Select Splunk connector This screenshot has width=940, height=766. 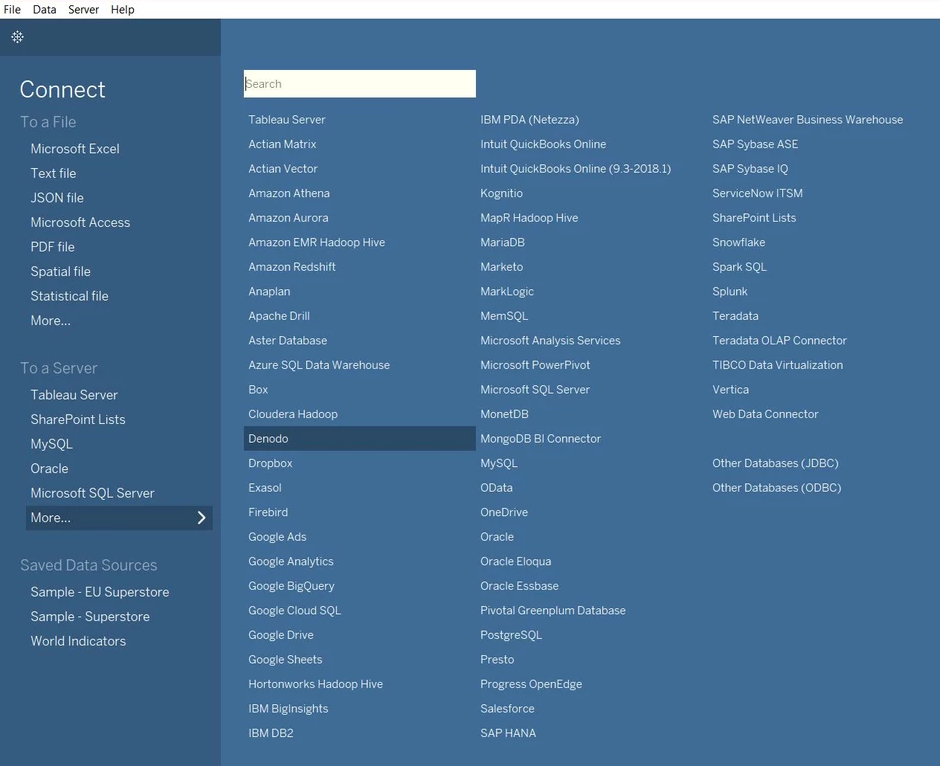coord(730,292)
